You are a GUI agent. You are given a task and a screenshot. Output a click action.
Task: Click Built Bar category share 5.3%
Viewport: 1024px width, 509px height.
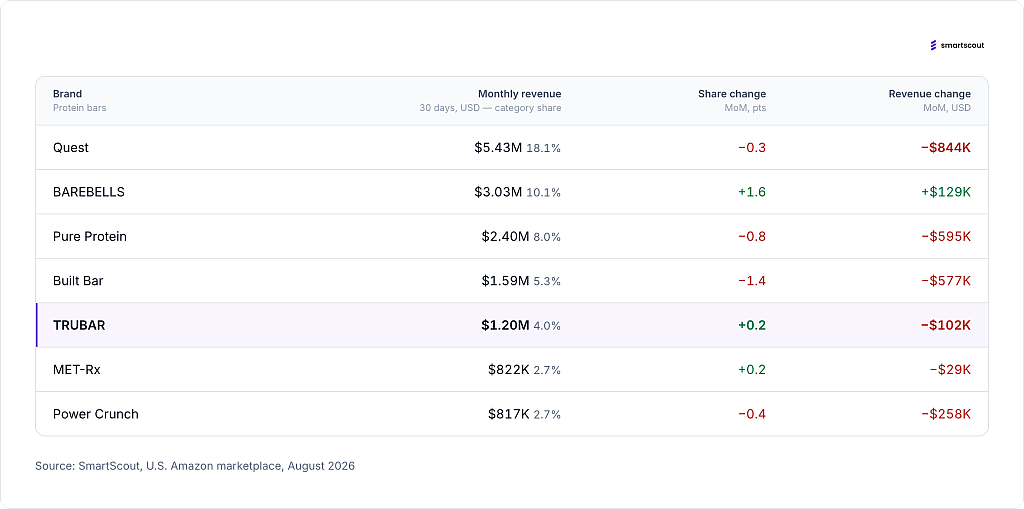click(547, 282)
